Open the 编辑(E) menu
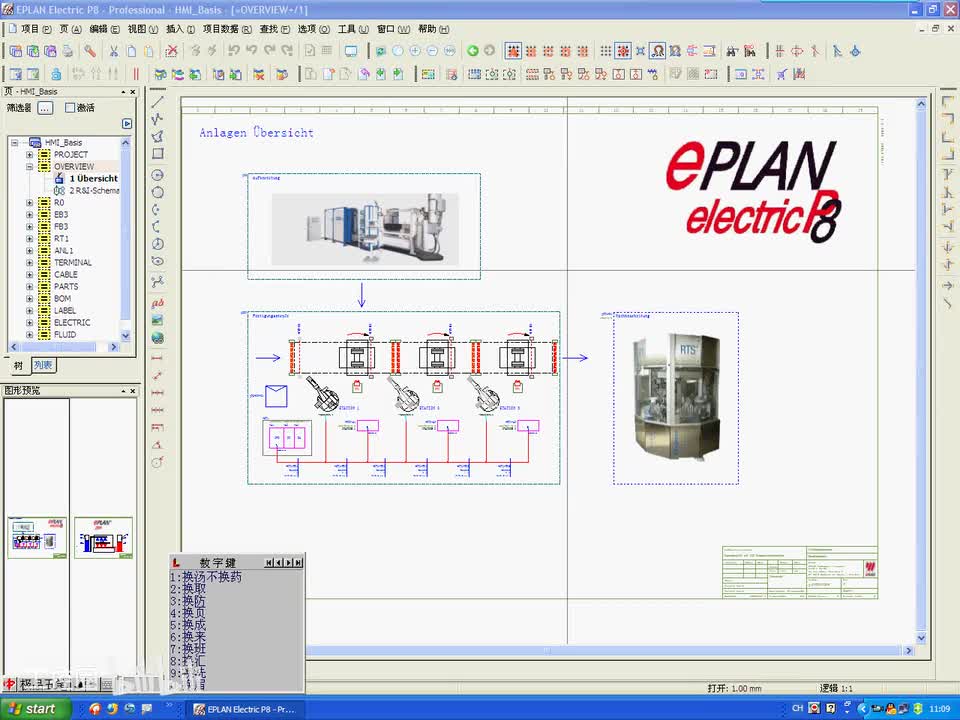960x720 pixels. 104,29
